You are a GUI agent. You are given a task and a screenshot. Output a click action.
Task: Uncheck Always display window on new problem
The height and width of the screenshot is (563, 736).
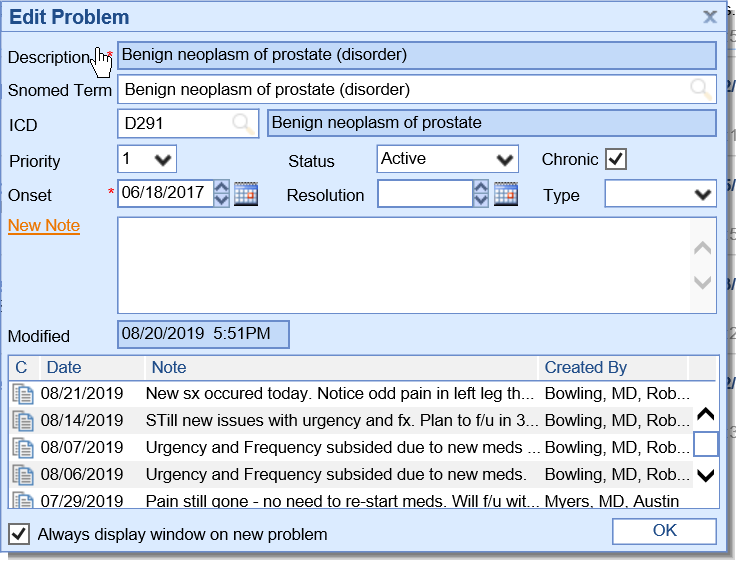[x=19, y=534]
